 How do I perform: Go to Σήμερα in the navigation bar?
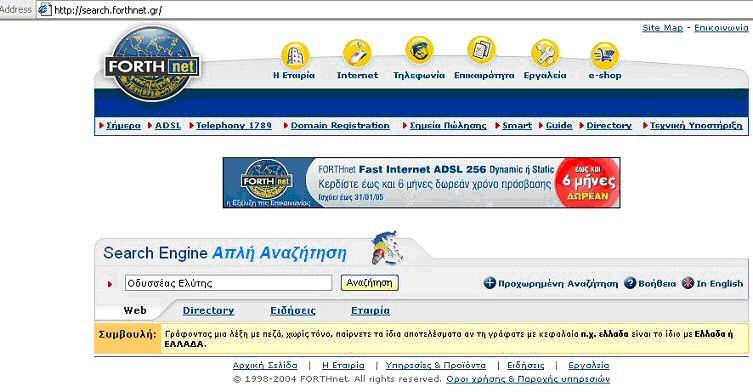click(x=123, y=125)
